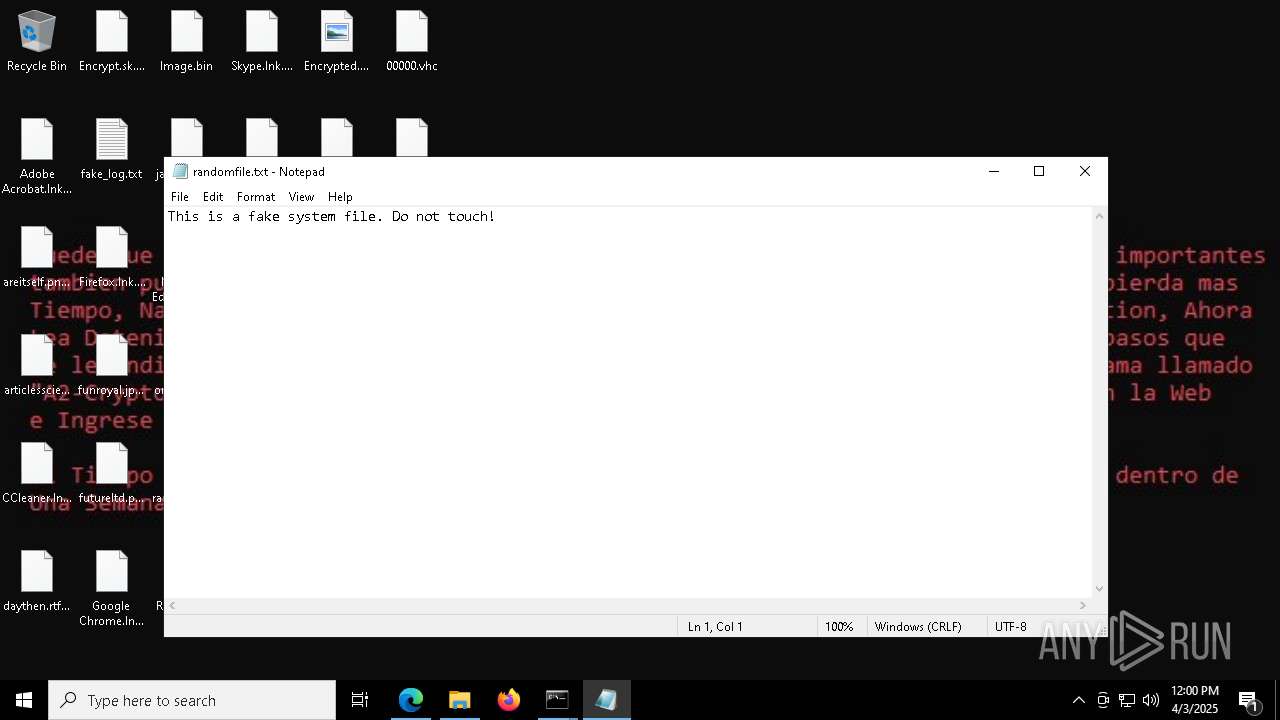This screenshot has height=720, width=1280.
Task: Open the Format menu in Notepad
Action: tap(256, 197)
